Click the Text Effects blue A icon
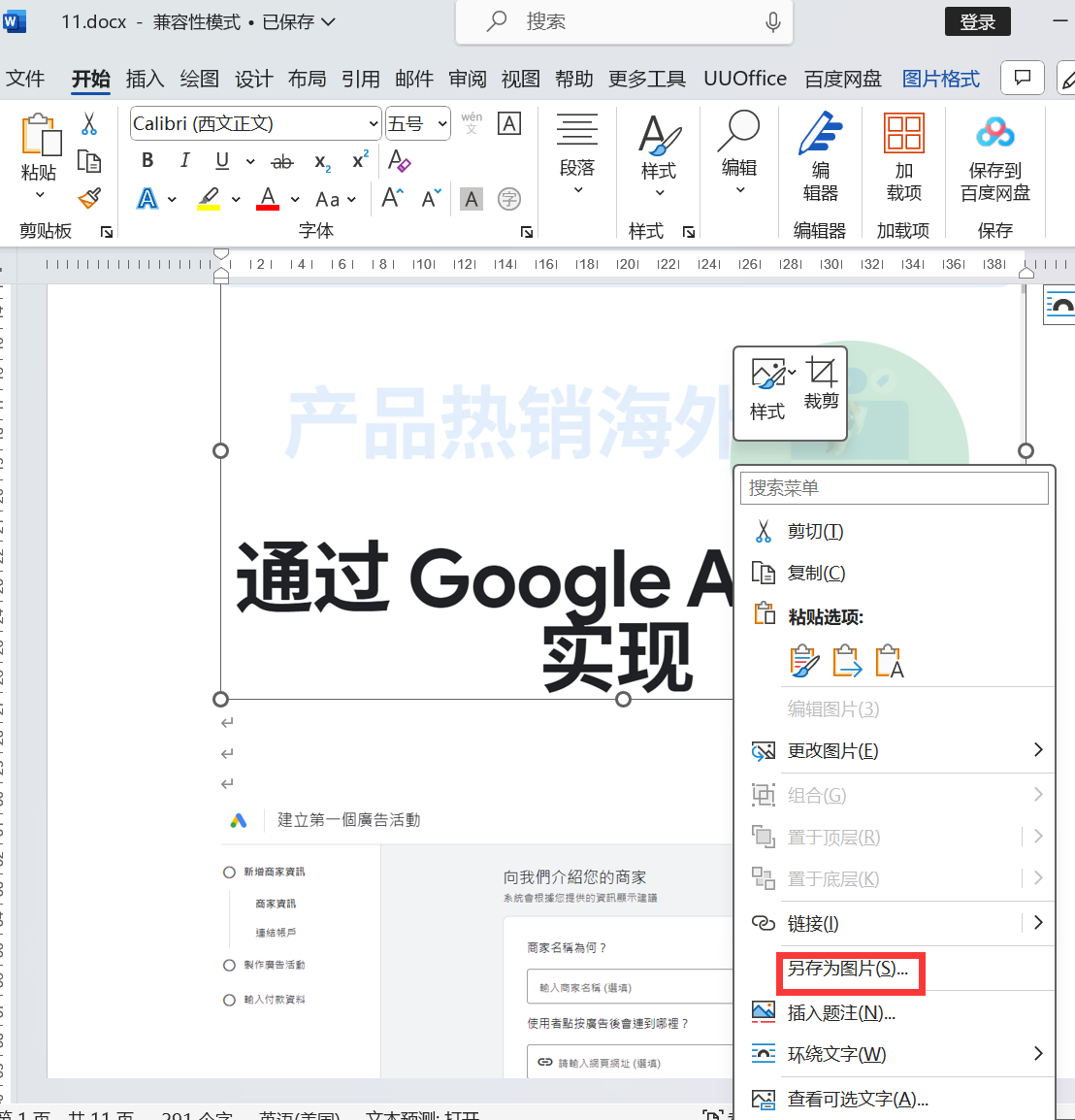1075x1120 pixels. [x=147, y=199]
